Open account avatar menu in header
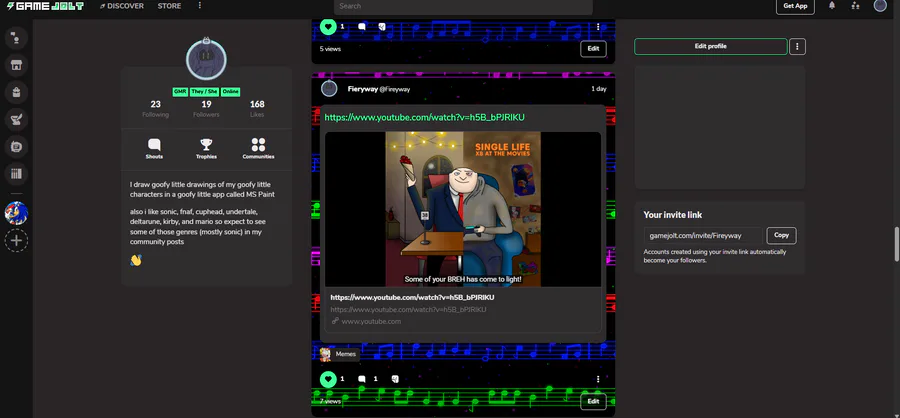Image resolution: width=900 pixels, height=418 pixels. click(880, 6)
